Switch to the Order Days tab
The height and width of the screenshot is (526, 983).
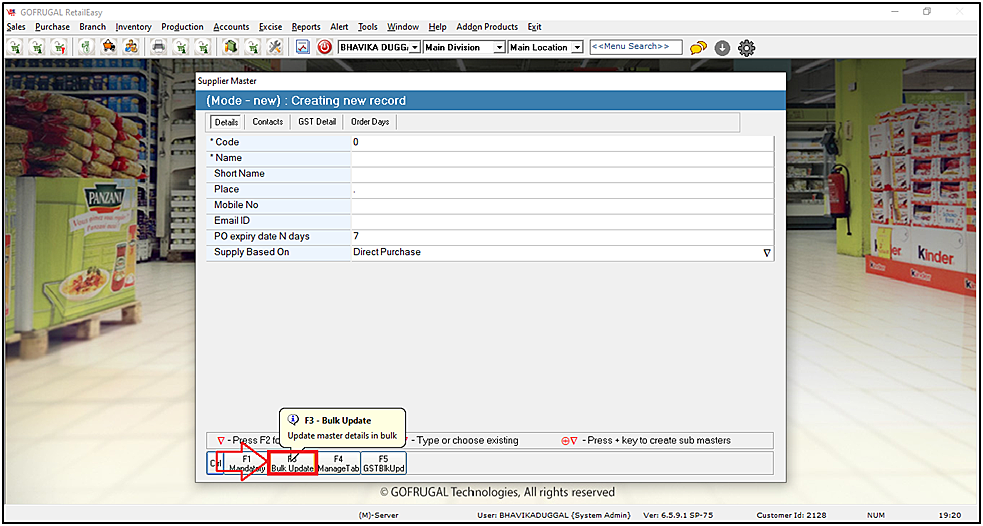point(370,122)
